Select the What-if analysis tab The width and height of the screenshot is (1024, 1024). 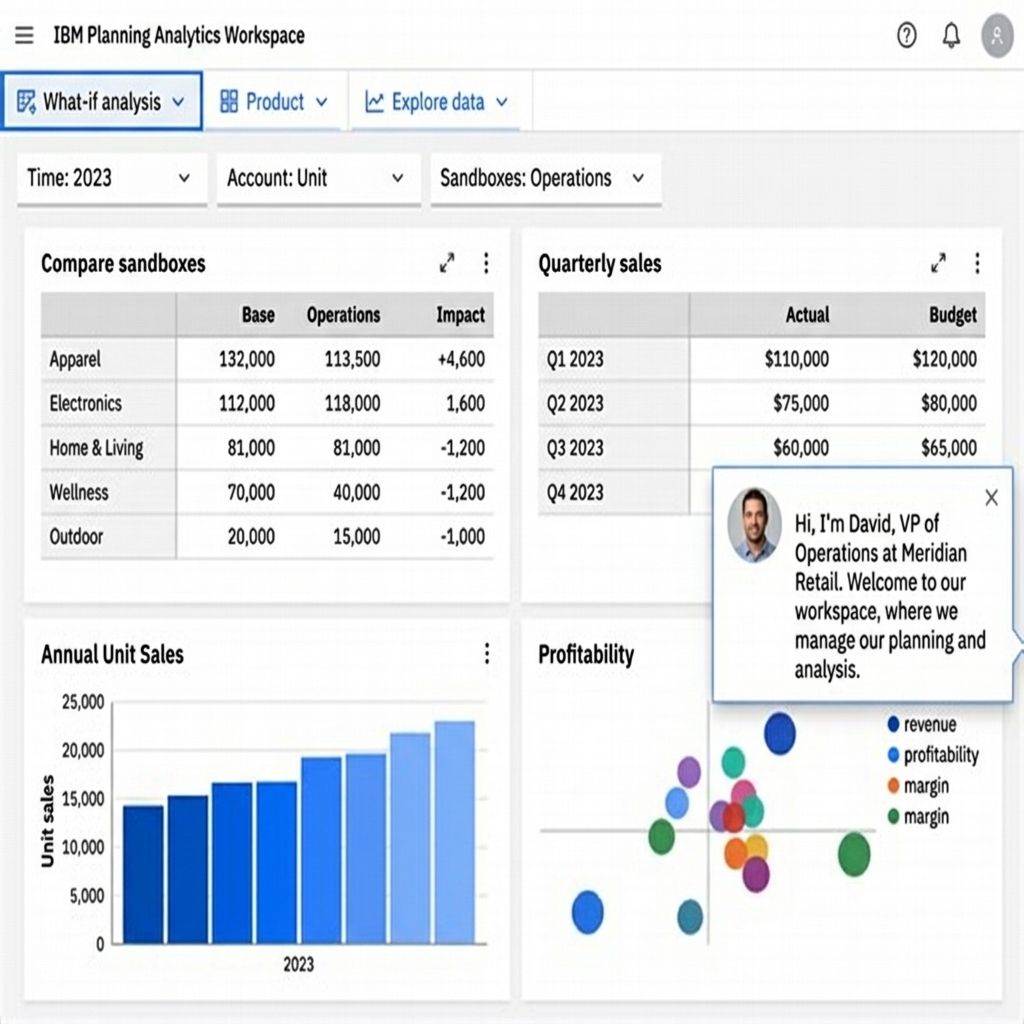point(101,101)
